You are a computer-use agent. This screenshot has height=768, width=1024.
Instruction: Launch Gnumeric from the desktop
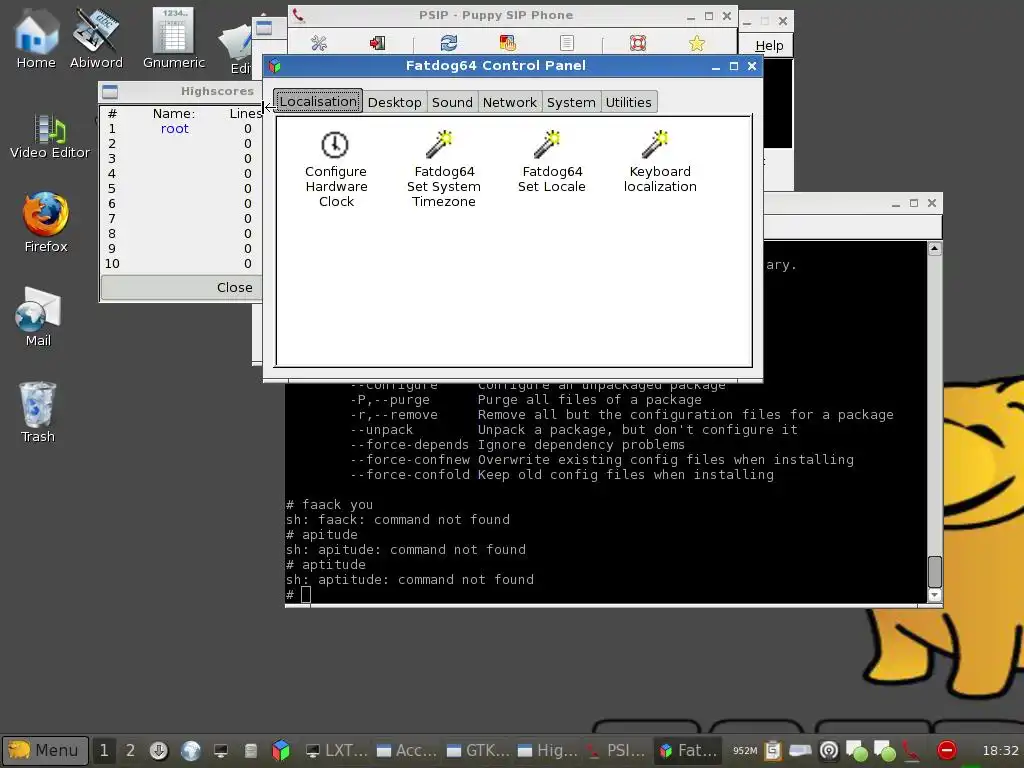coord(174,38)
